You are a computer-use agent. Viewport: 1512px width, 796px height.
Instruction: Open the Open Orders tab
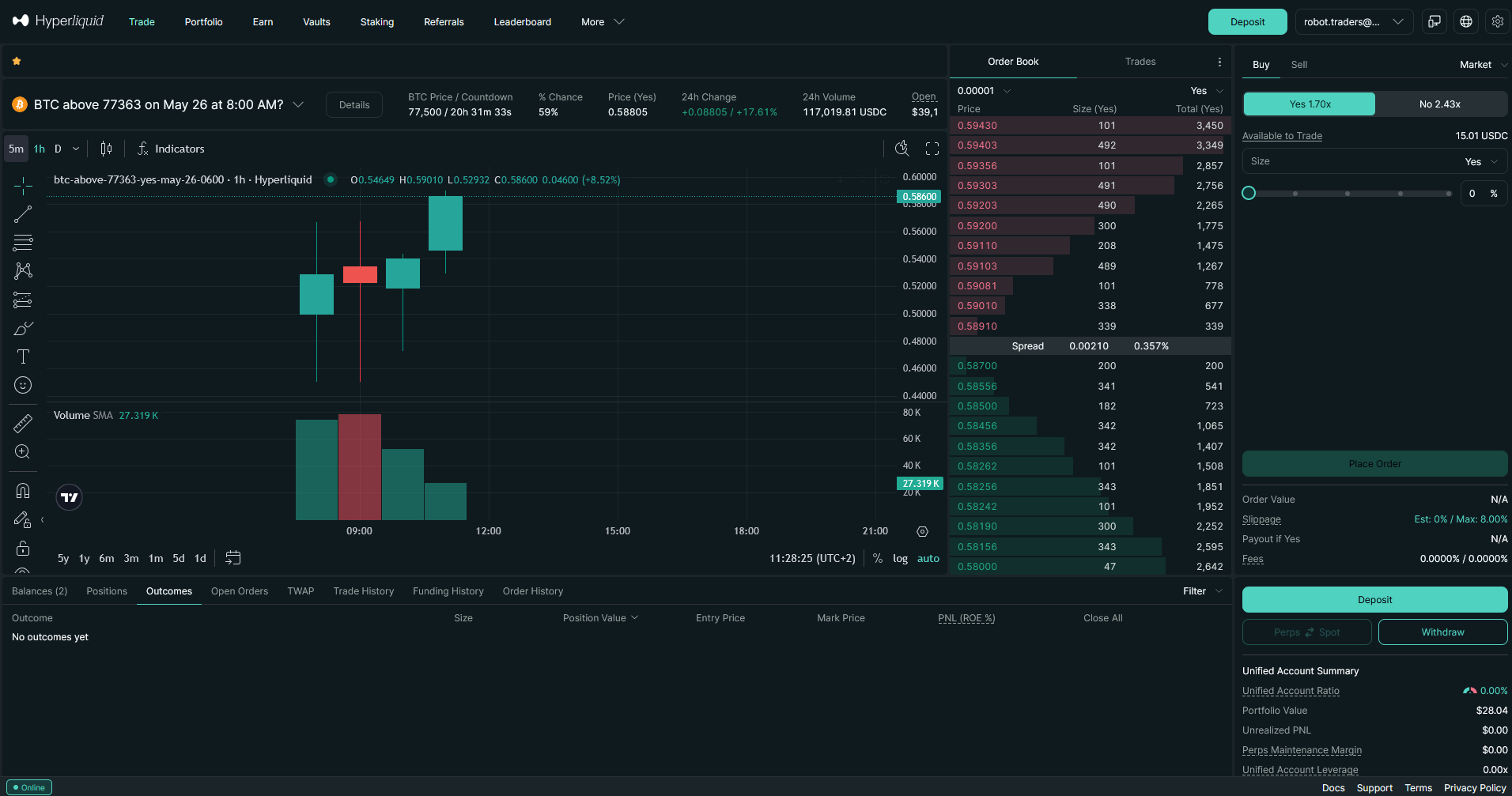point(239,591)
